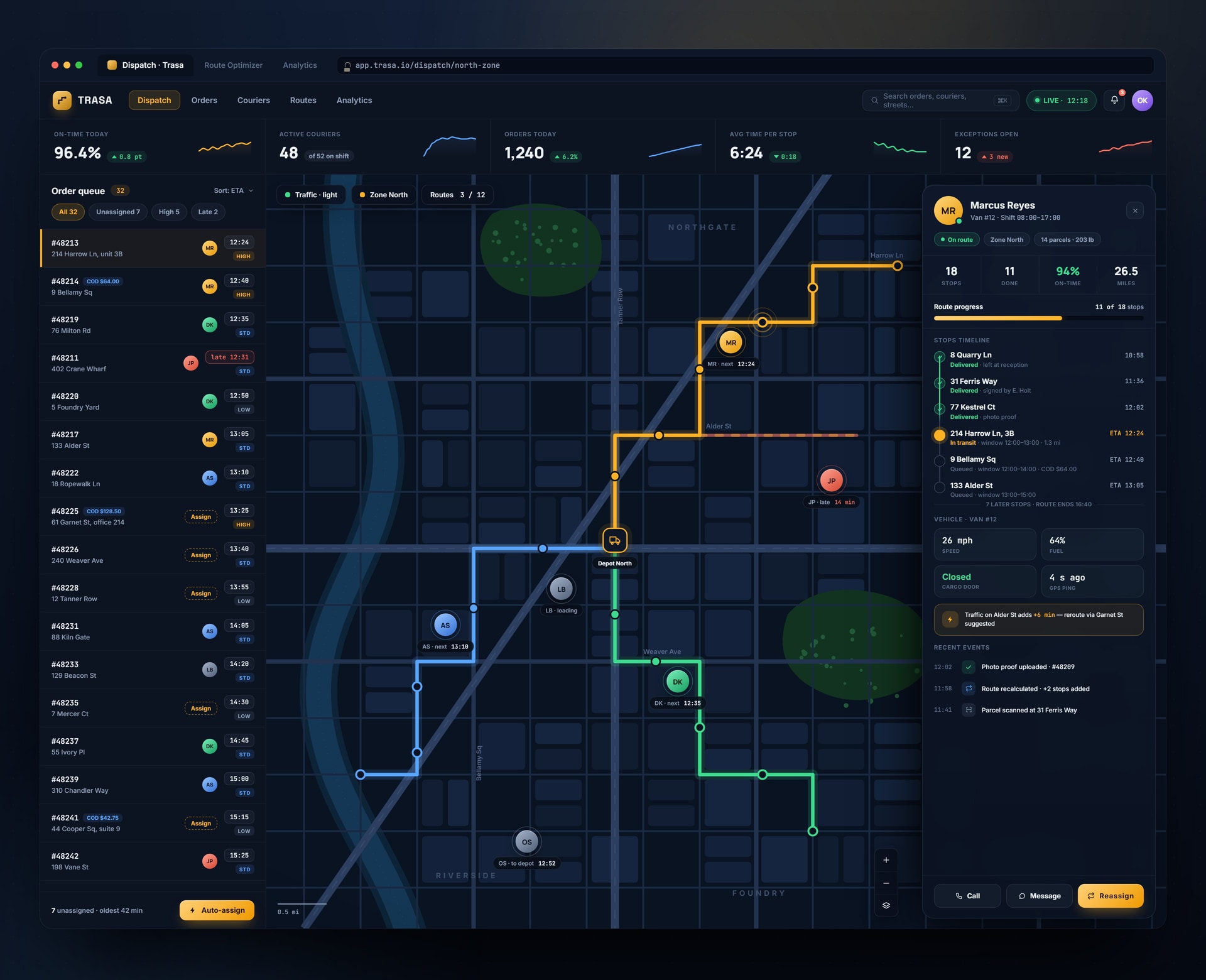Select the DK courier marker on map
This screenshot has width=1206, height=980.
click(677, 682)
